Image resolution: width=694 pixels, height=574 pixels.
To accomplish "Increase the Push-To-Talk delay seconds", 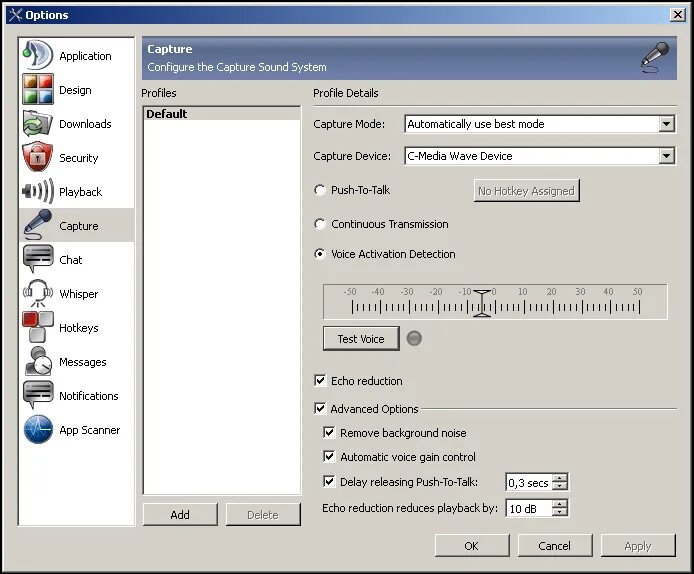I will [560, 478].
